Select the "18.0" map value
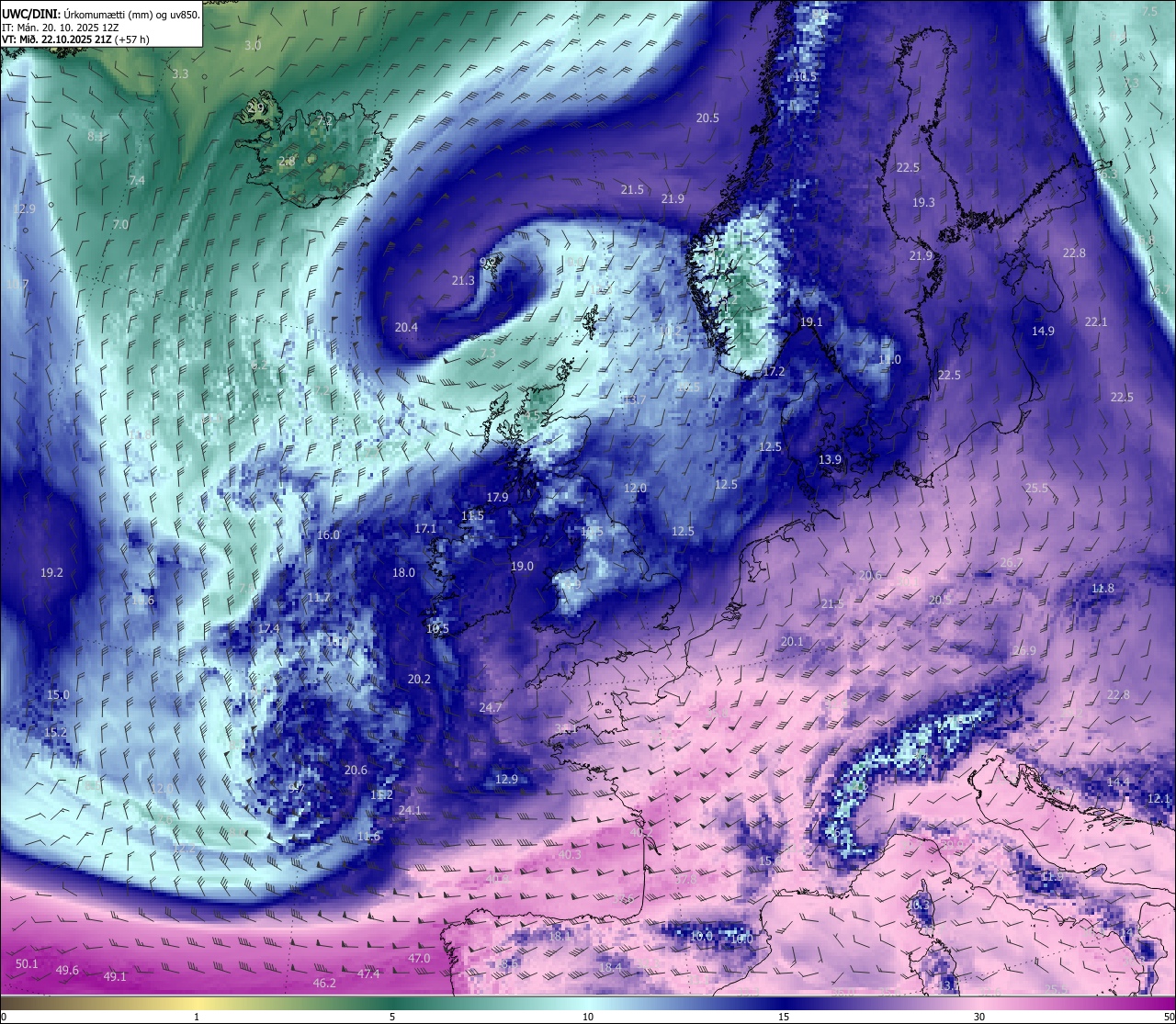Image resolution: width=1176 pixels, height=1024 pixels. [x=403, y=572]
